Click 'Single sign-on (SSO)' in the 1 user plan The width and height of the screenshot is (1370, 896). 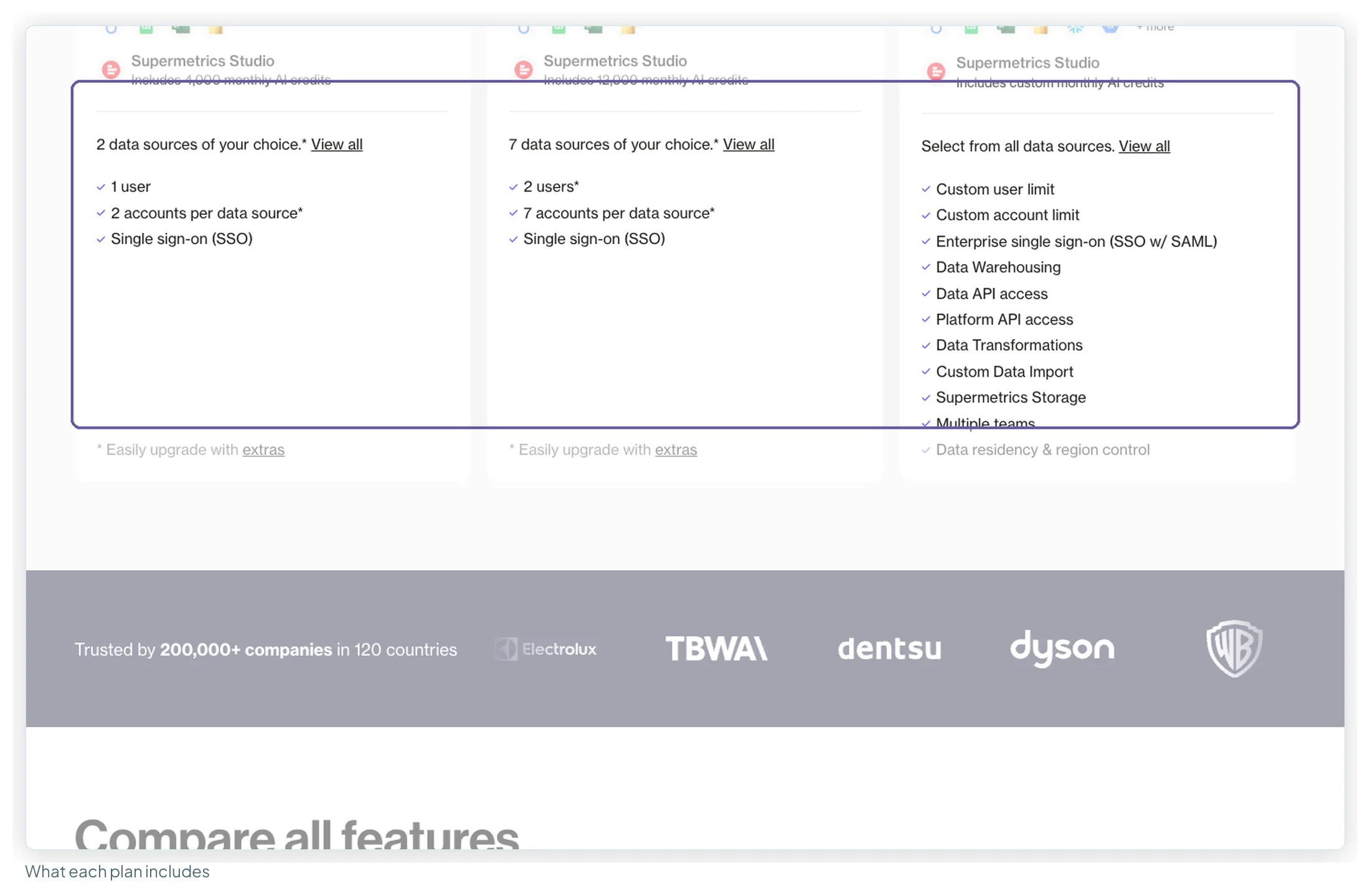pos(182,239)
